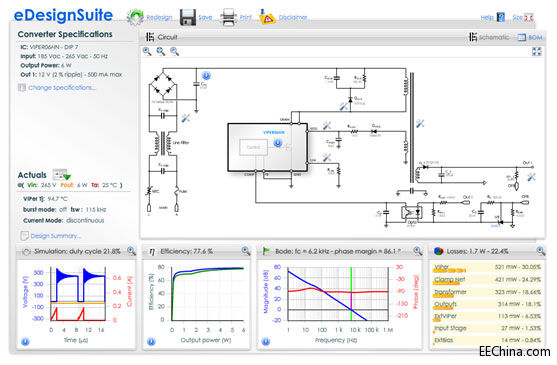The width and height of the screenshot is (557, 365).
Task: Switch to the schematic view
Action: pyautogui.click(x=489, y=37)
